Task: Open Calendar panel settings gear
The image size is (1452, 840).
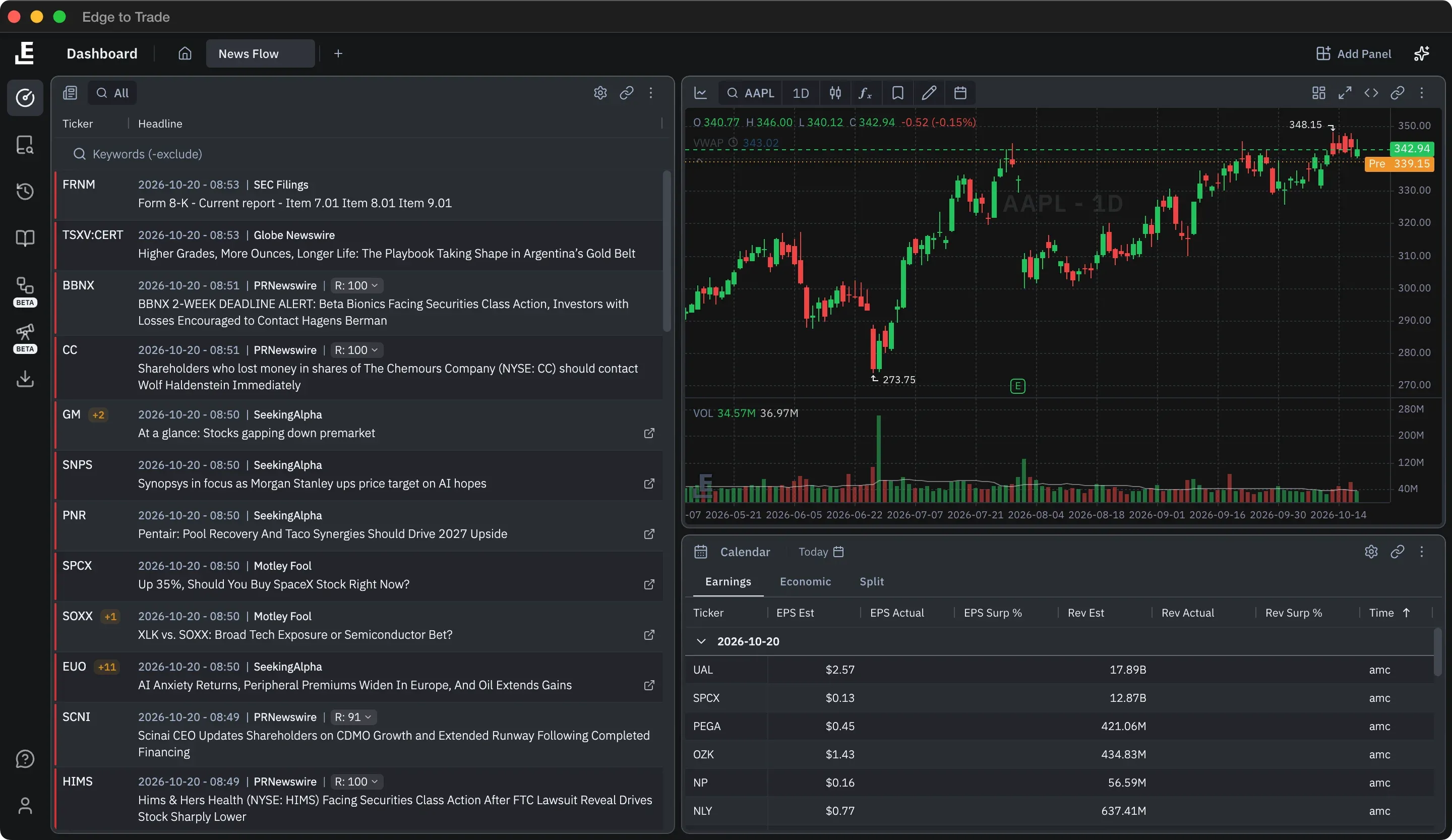Action: tap(1371, 552)
